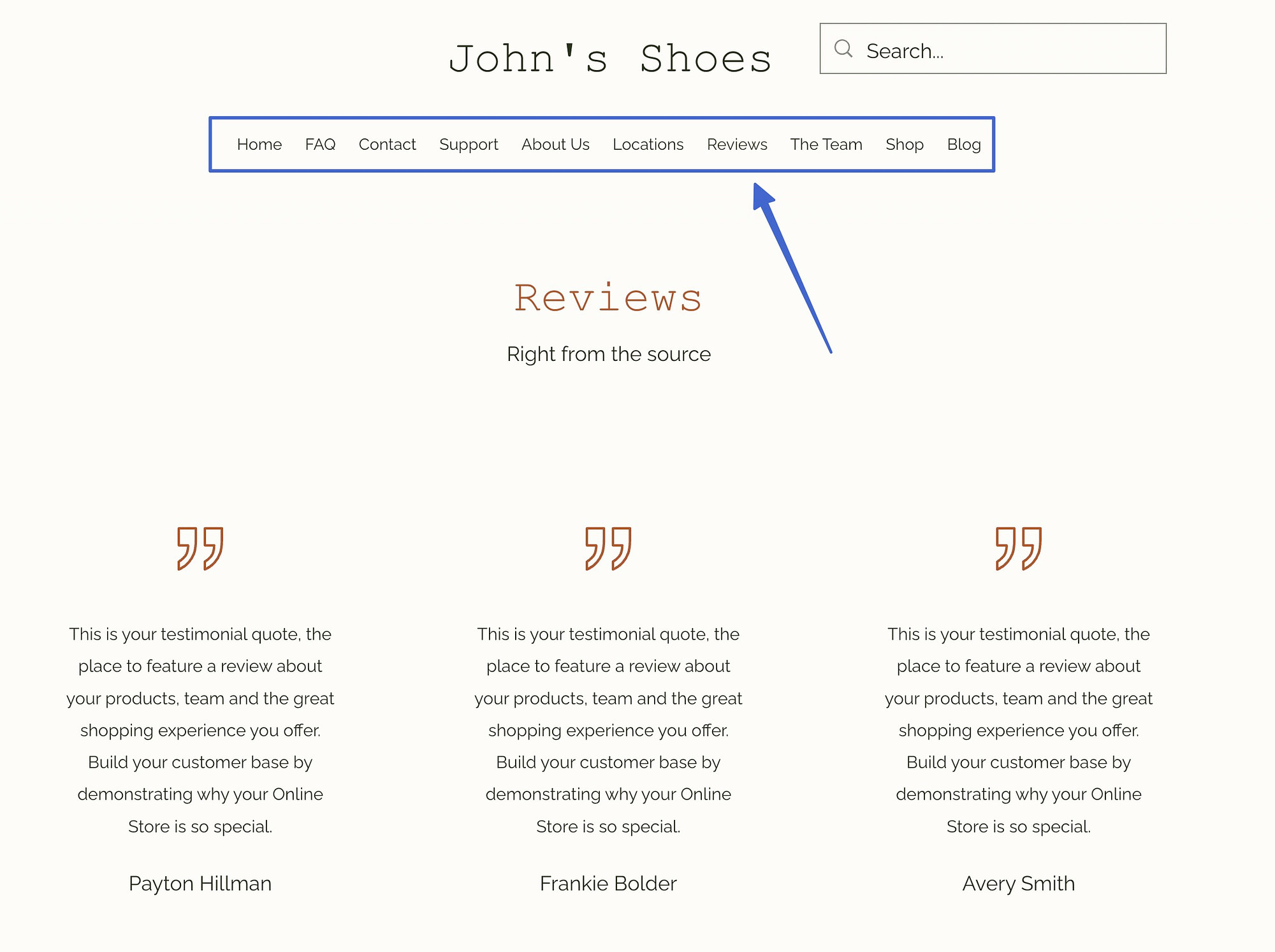Screen dimensions: 1275x952
Task: Click the first quotation mark icon
Action: pos(201,547)
